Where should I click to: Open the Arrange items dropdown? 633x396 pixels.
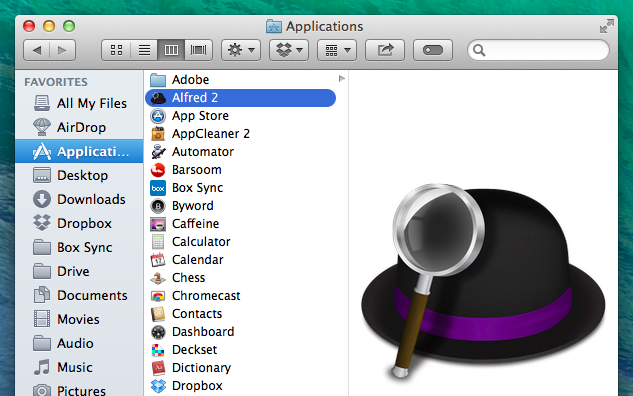pos(337,50)
